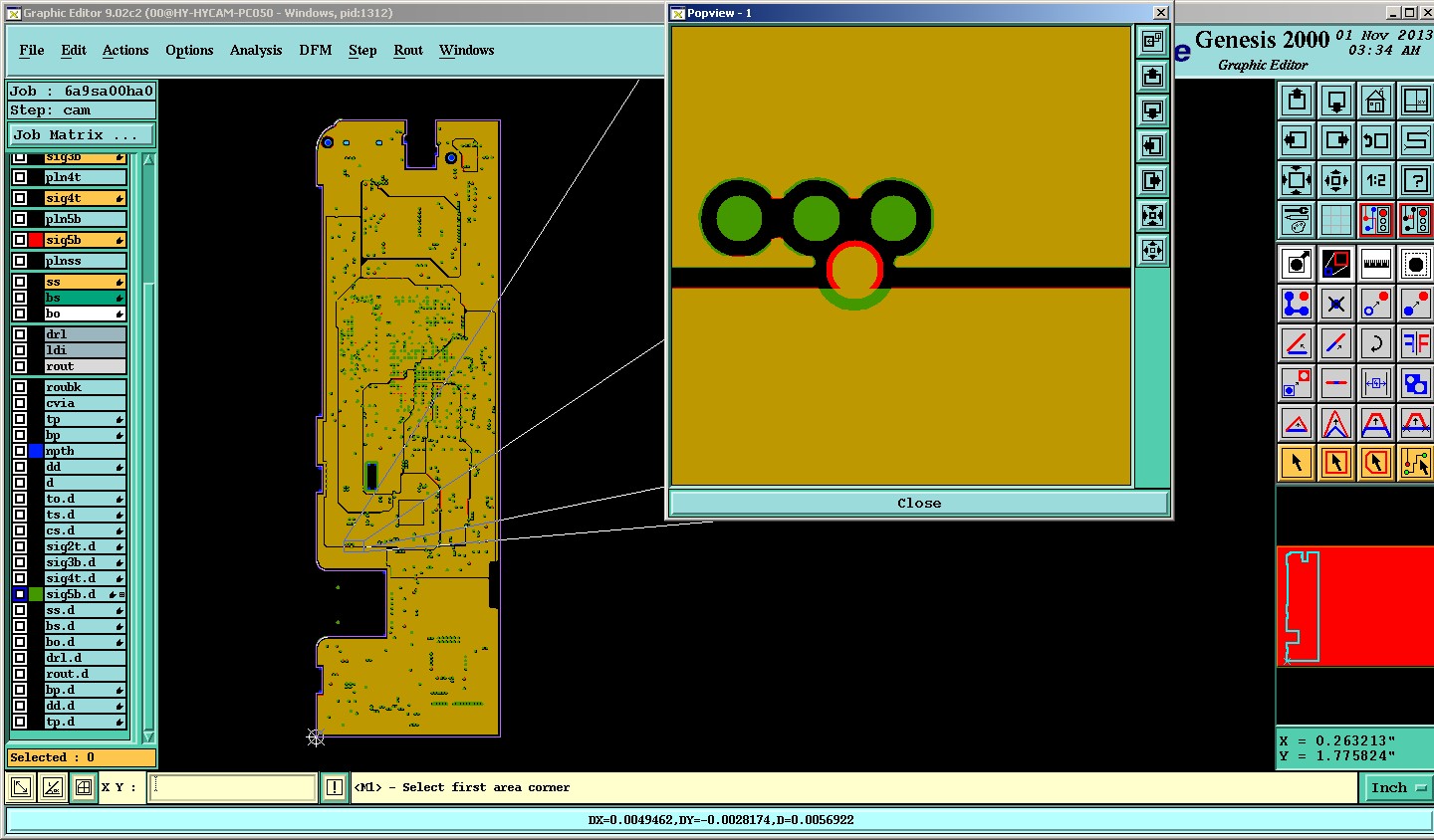Viewport: 1434px width, 840px height.
Task: Click the grid snap button beside X Y label
Action: click(x=84, y=787)
